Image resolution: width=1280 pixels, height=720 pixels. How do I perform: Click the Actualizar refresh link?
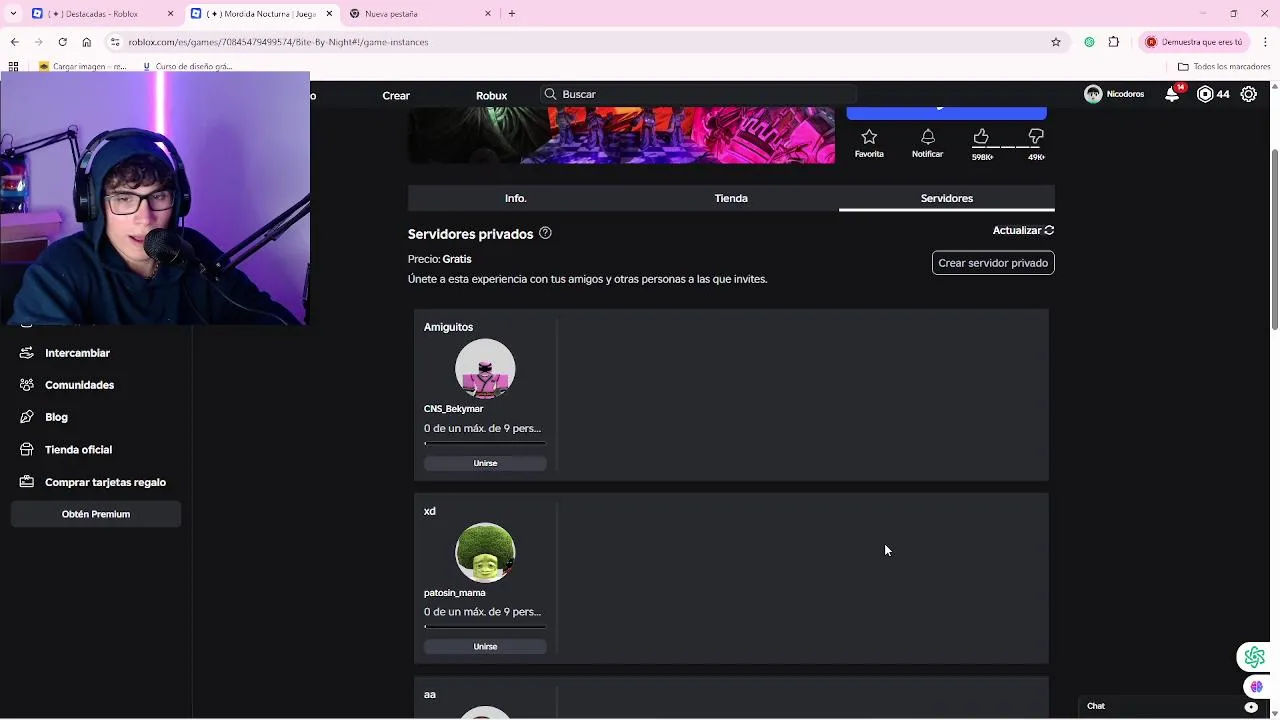1023,230
